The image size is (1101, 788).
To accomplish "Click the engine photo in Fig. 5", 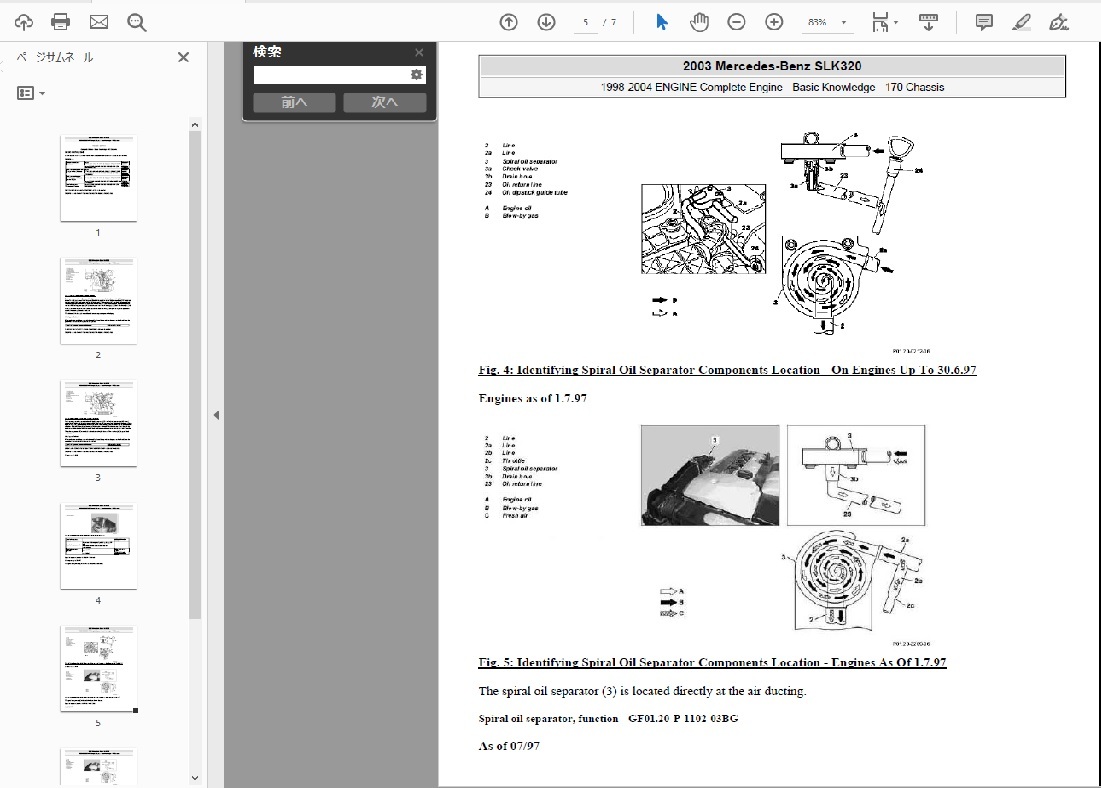I will click(710, 475).
